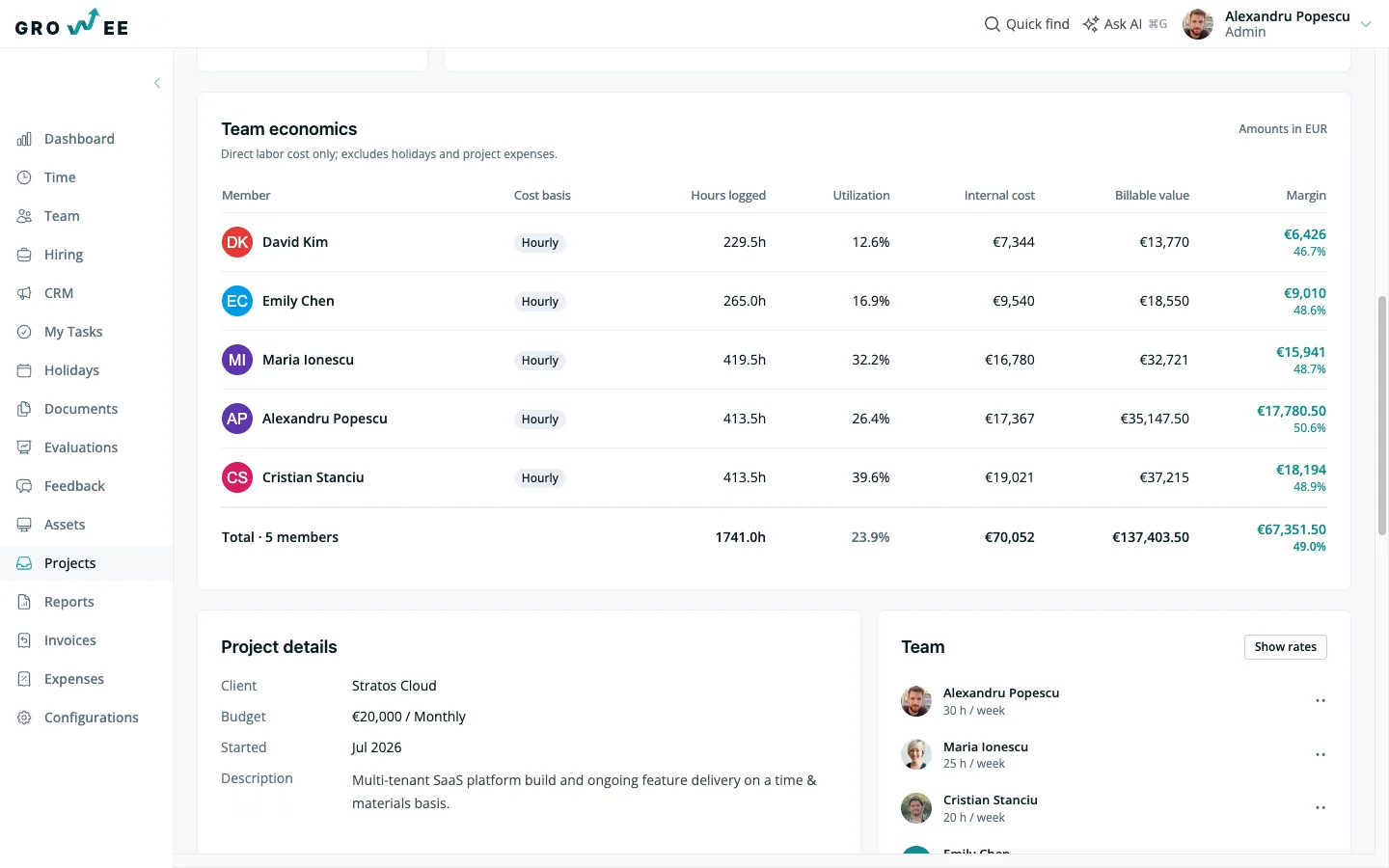Click the Documents icon in sidebar
The width and height of the screenshot is (1389, 868).
coord(24,409)
